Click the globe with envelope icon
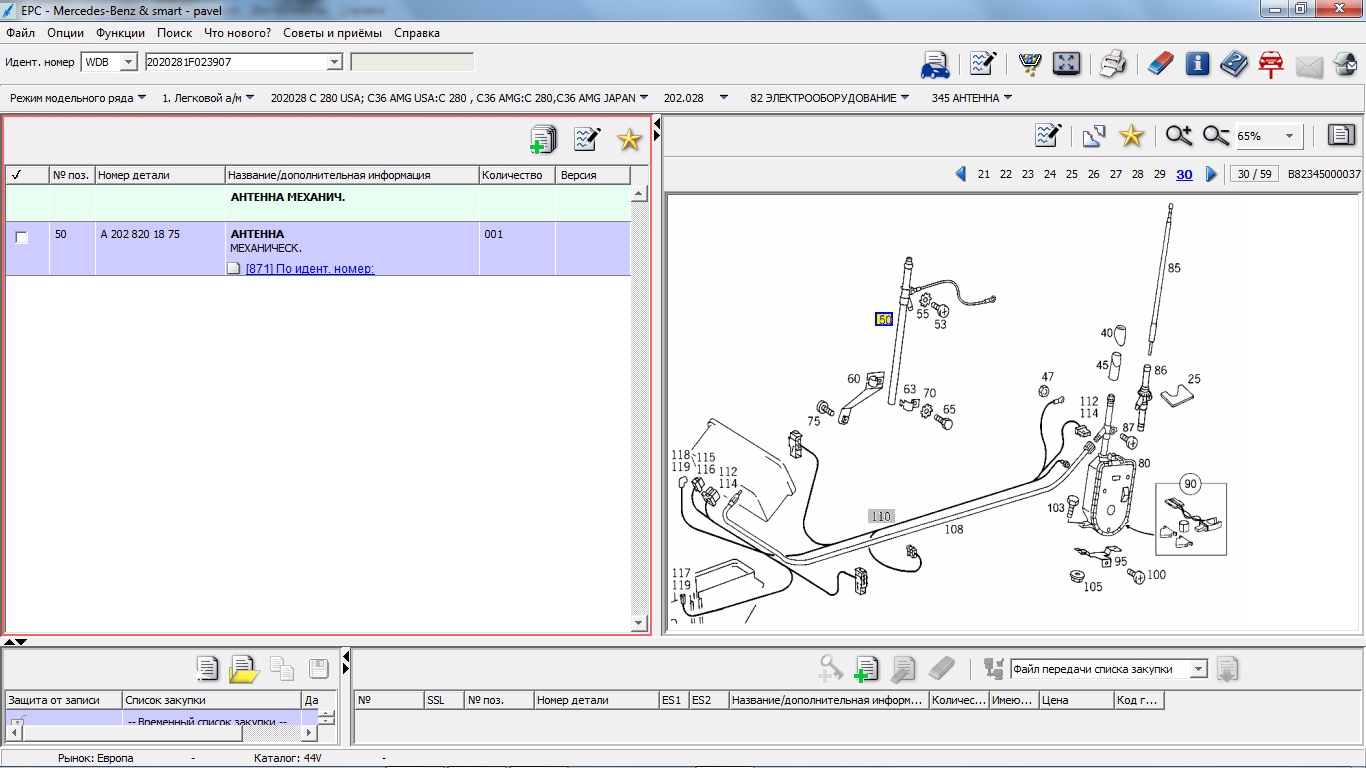 coord(1345,65)
